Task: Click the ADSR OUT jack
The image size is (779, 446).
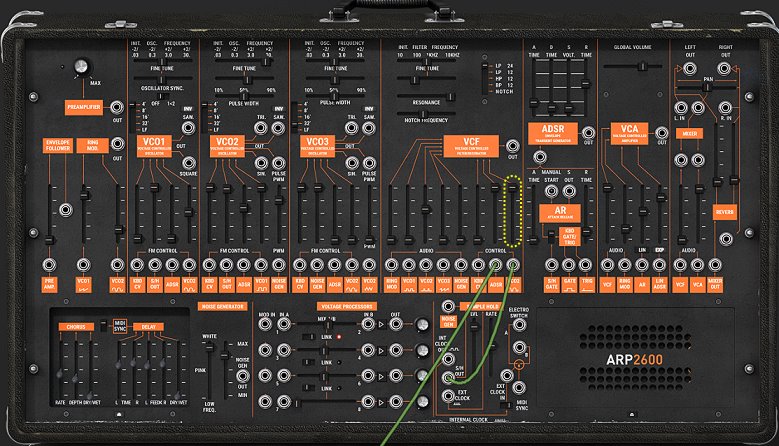Action: point(588,133)
